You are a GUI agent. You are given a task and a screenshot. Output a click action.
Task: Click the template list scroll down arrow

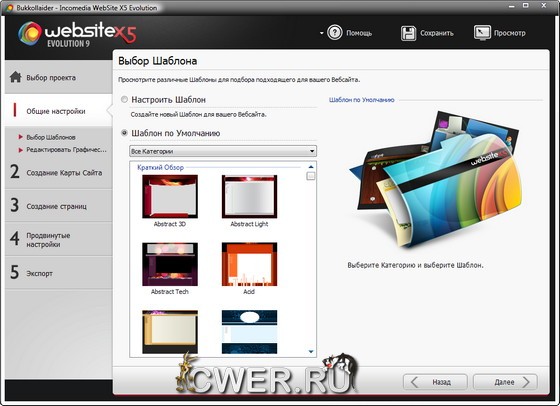[311, 351]
